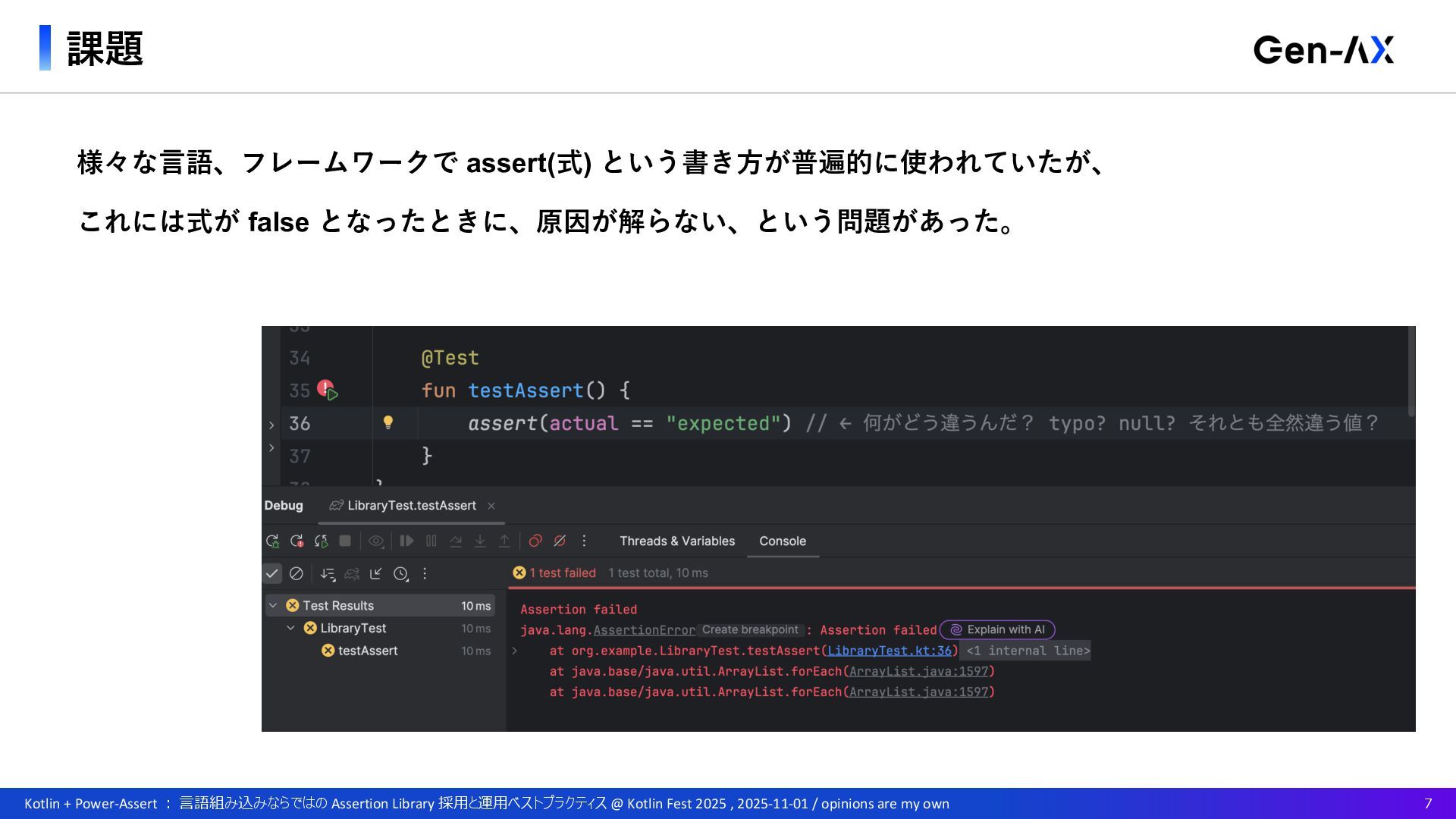Click the Mute Breakpoints icon
This screenshot has height=819, width=1456.
click(x=560, y=541)
